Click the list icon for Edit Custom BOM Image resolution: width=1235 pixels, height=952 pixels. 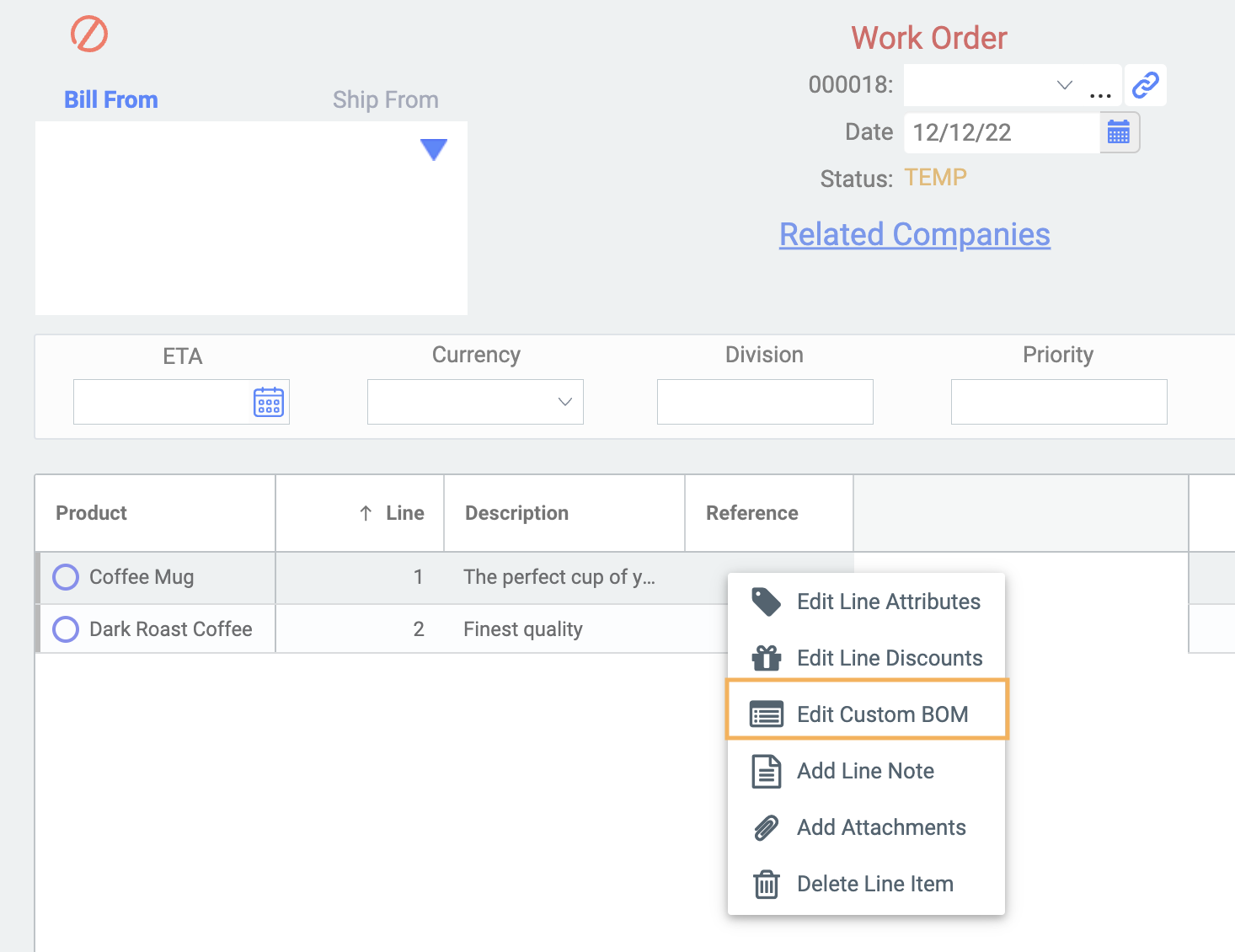(x=767, y=714)
